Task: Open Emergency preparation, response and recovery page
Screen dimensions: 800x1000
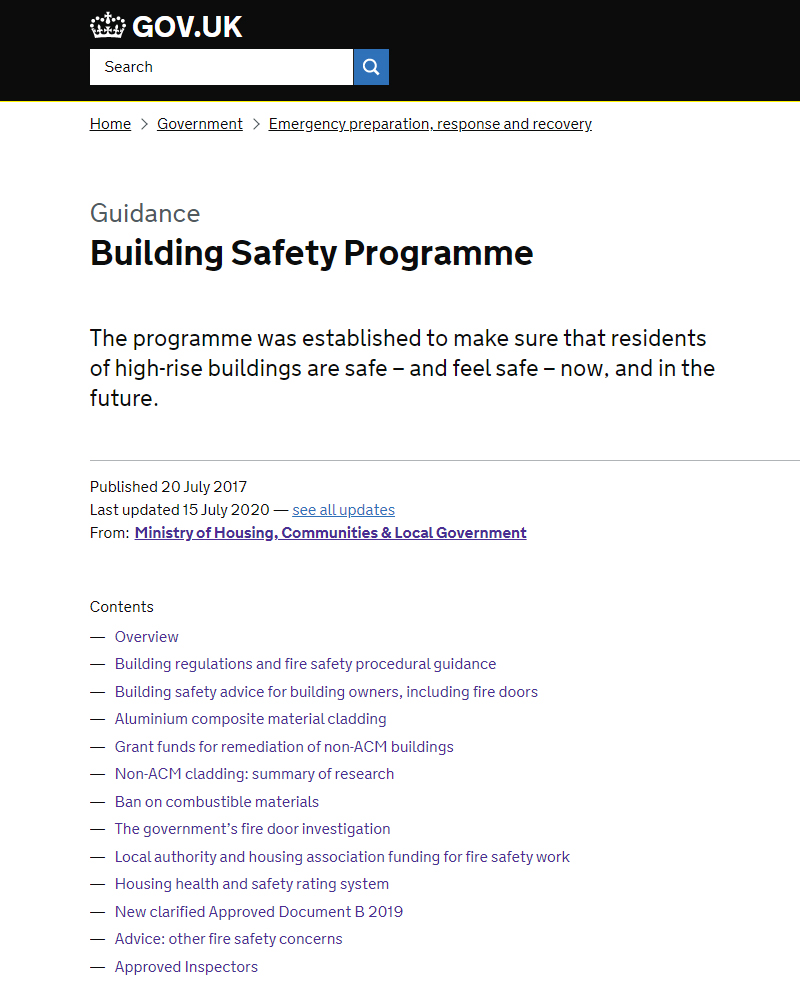Action: pyautogui.click(x=429, y=124)
